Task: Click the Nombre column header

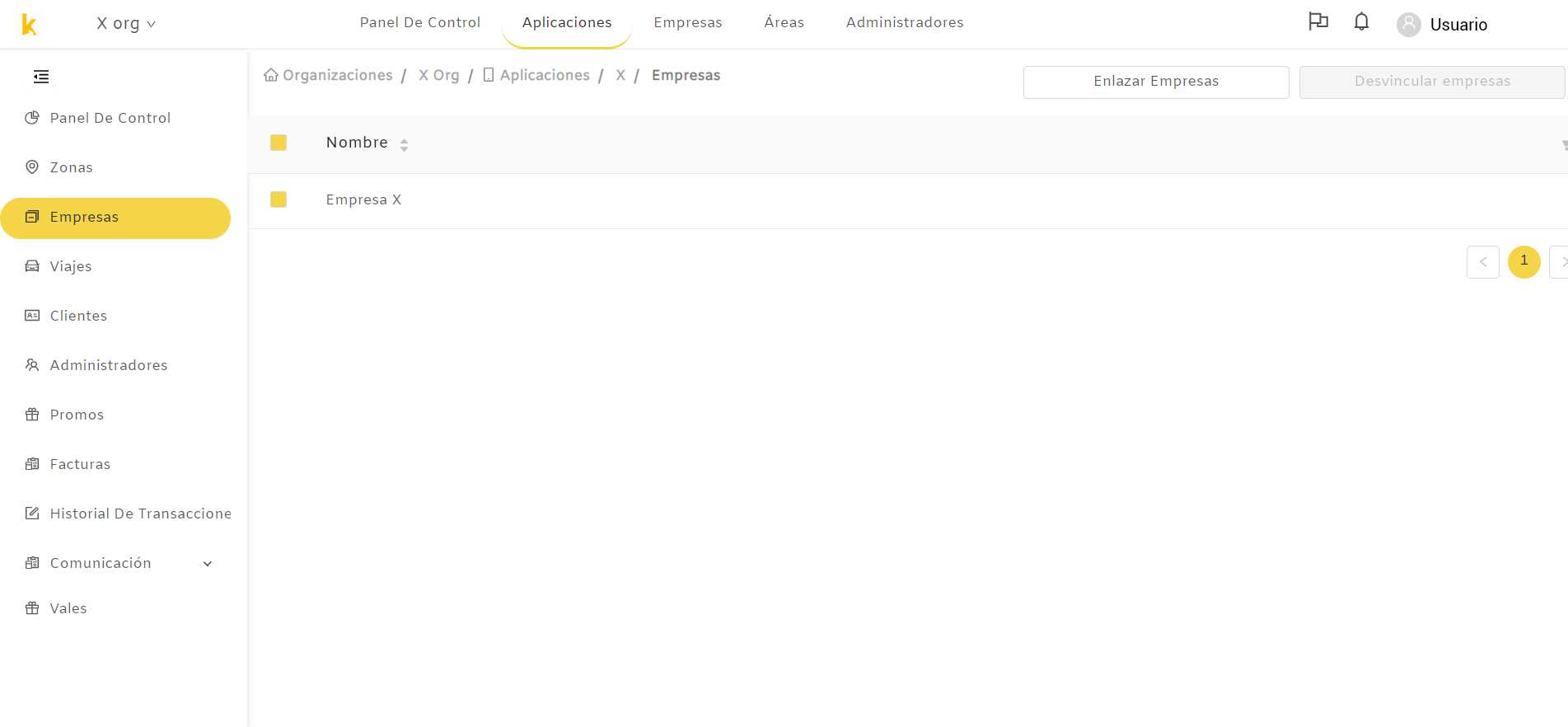Action: pos(357,143)
